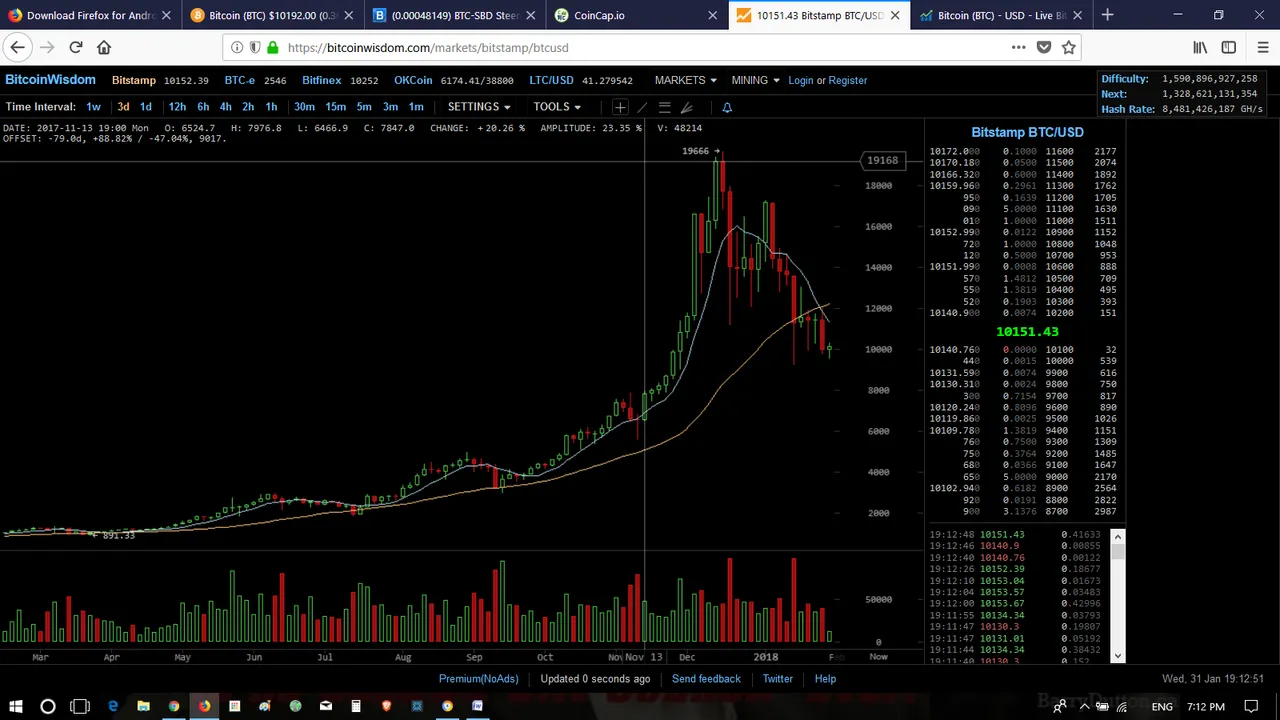Click the Login link
Screen dimensions: 1280x720
[800, 80]
